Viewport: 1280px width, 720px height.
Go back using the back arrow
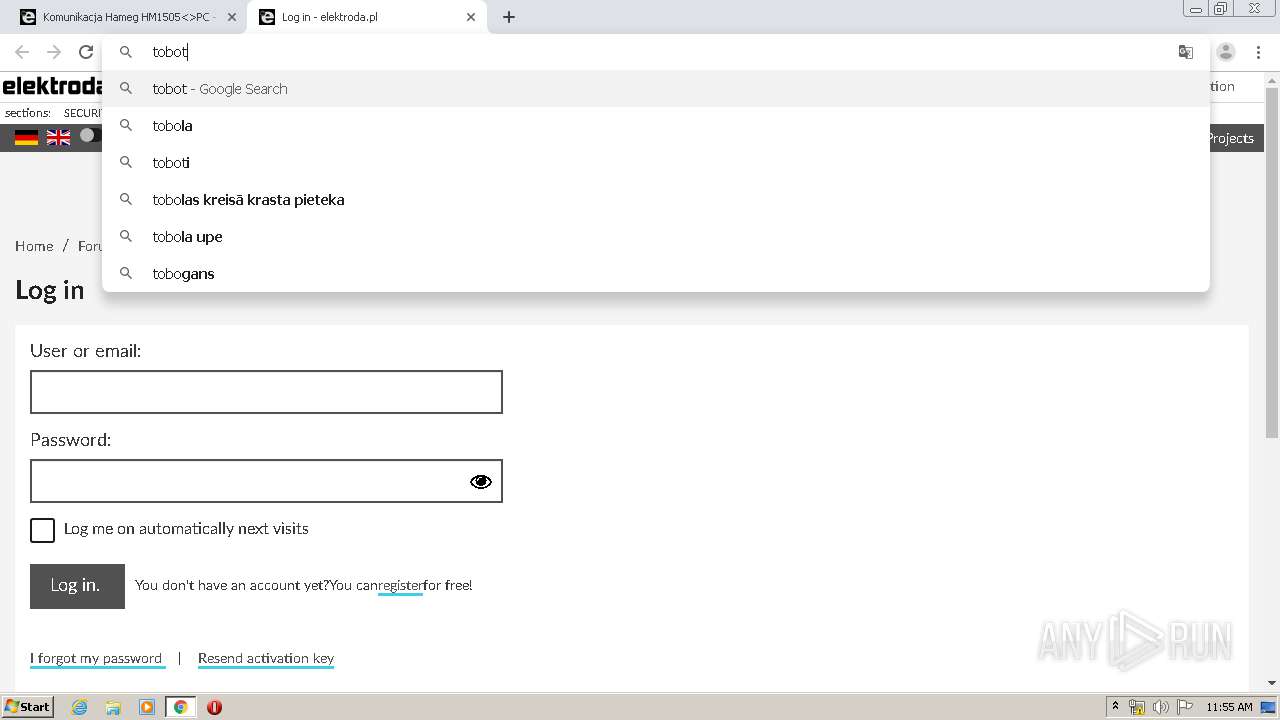click(x=22, y=52)
